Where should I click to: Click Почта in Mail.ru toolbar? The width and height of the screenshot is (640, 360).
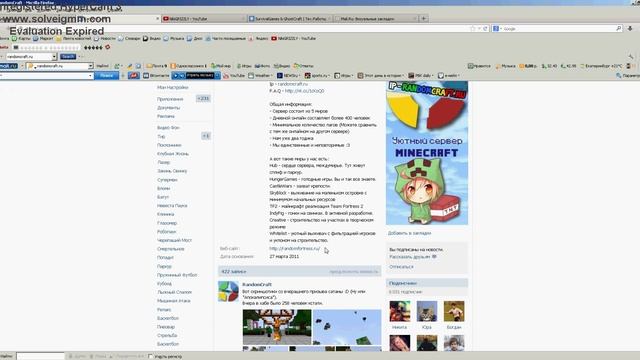click(x=157, y=66)
